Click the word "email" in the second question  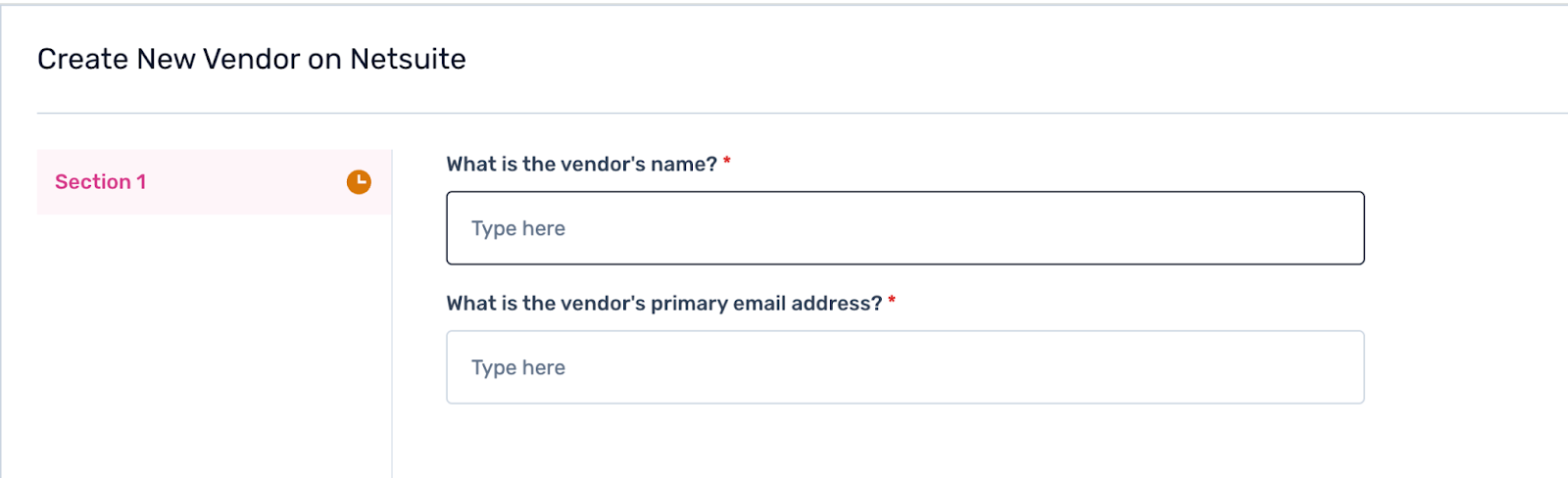(x=759, y=304)
